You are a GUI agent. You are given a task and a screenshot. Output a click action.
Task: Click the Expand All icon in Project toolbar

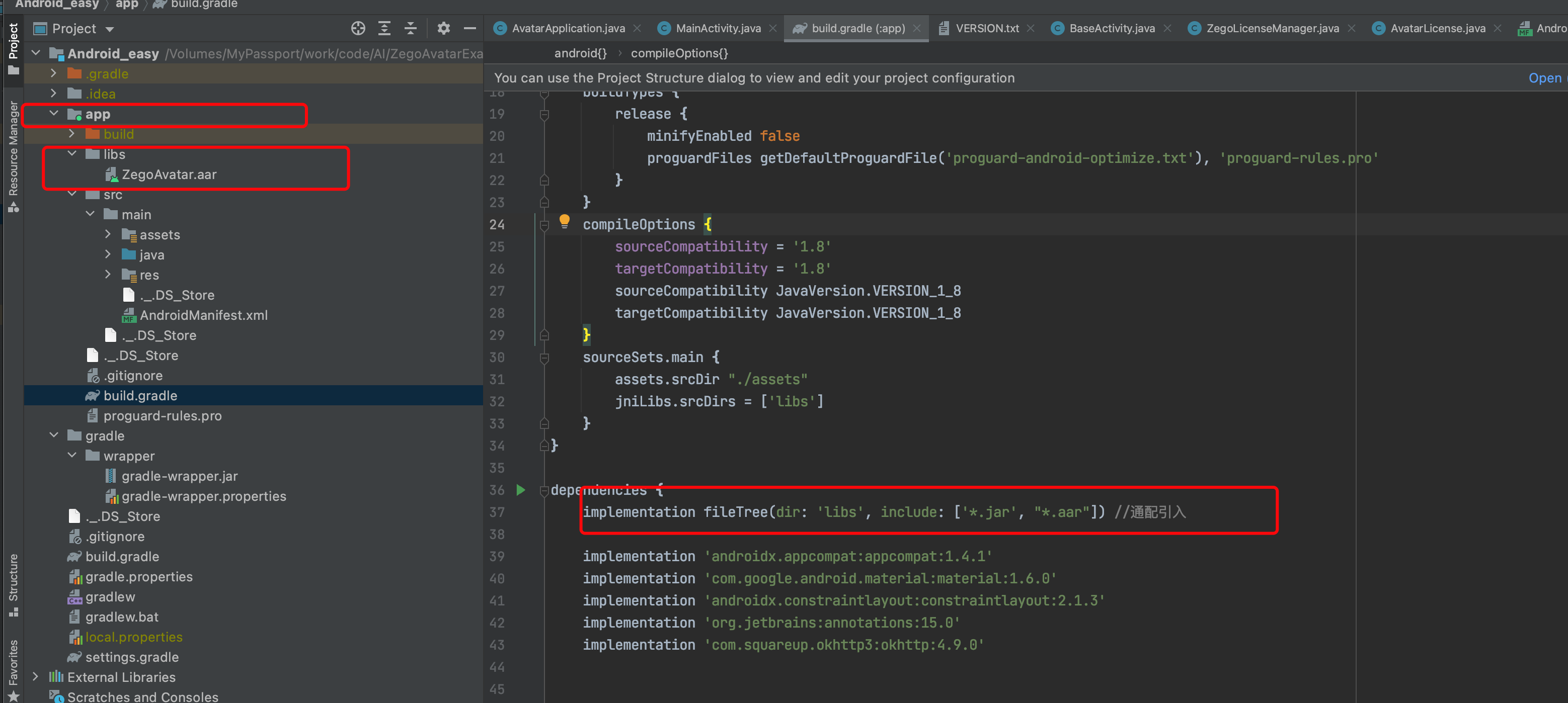[384, 28]
